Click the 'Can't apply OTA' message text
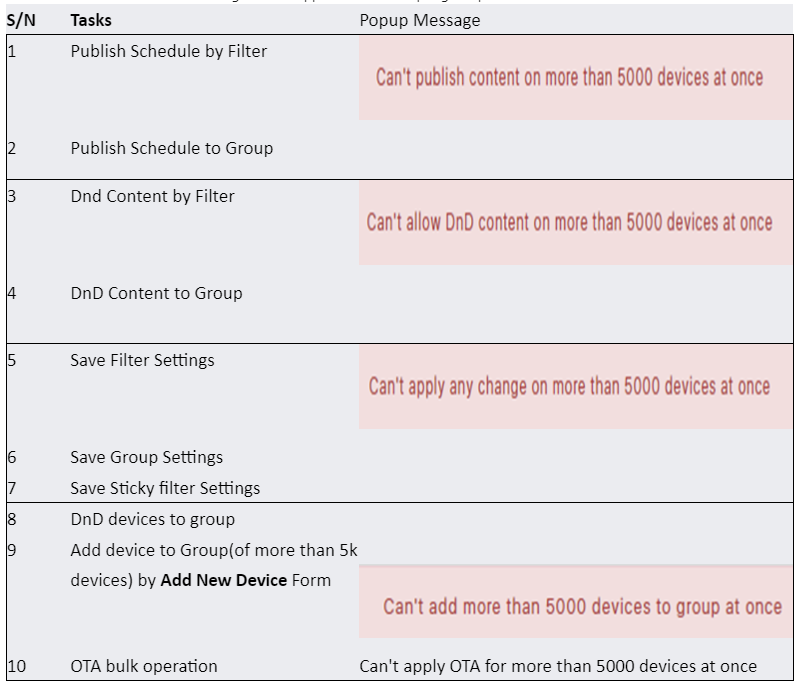 [558, 667]
